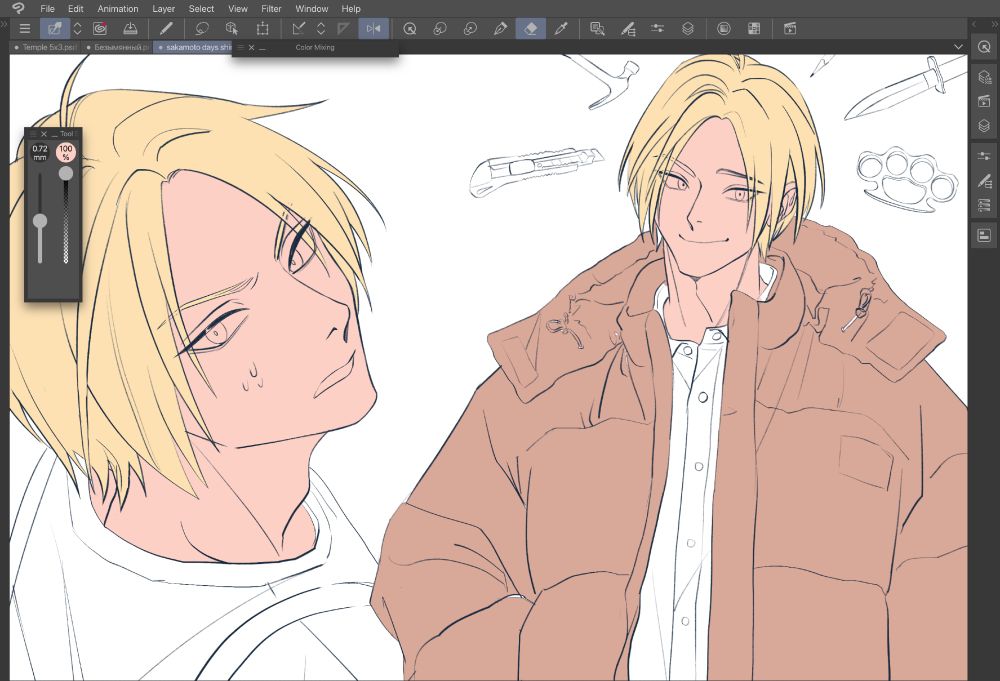The width and height of the screenshot is (1000, 681).
Task: Click the circled arrow navigation icon in command bar
Action: (410, 29)
